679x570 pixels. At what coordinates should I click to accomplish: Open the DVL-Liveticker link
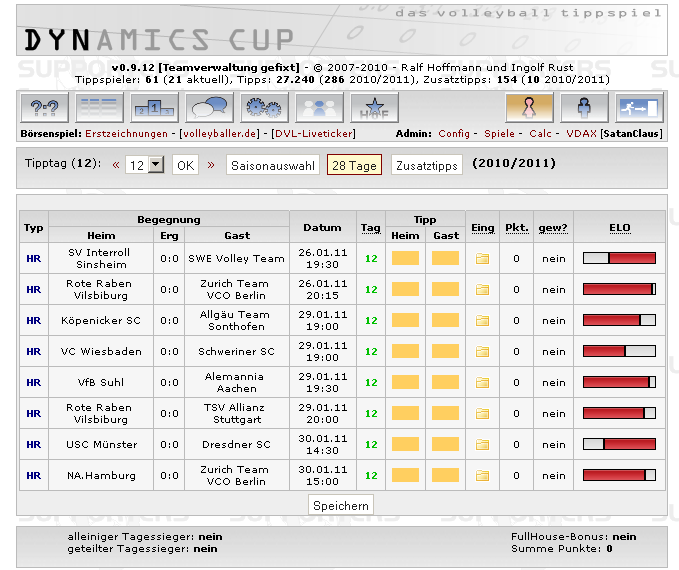click(314, 133)
